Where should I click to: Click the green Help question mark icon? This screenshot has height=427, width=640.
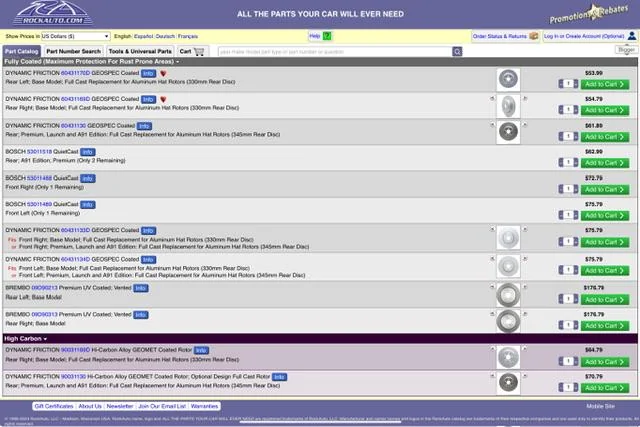click(327, 36)
